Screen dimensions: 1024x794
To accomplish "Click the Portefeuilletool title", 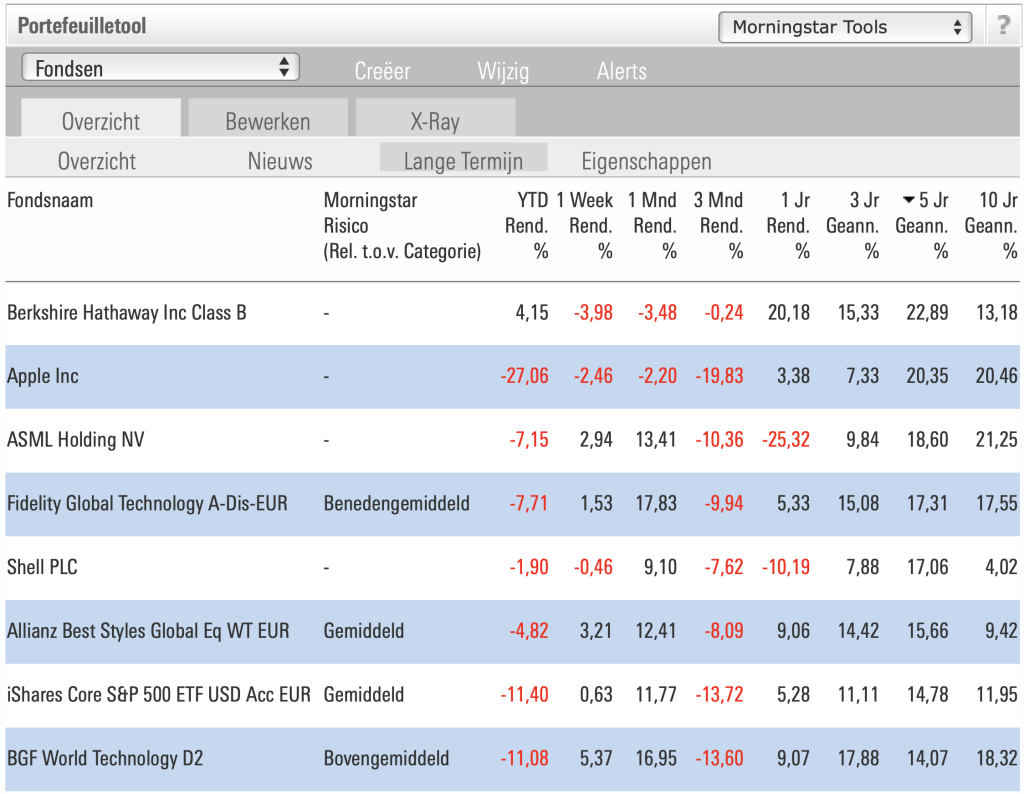I will click(x=82, y=26).
